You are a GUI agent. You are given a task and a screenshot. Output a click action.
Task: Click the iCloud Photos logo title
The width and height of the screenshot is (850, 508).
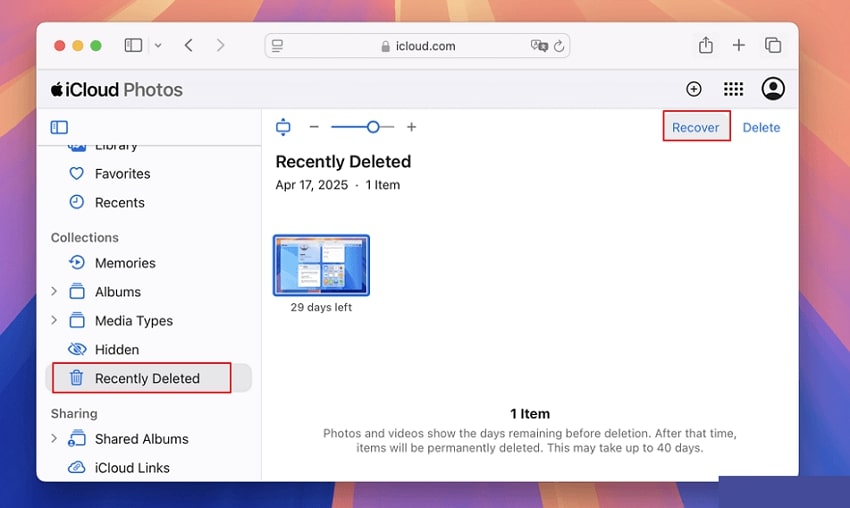coord(117,89)
